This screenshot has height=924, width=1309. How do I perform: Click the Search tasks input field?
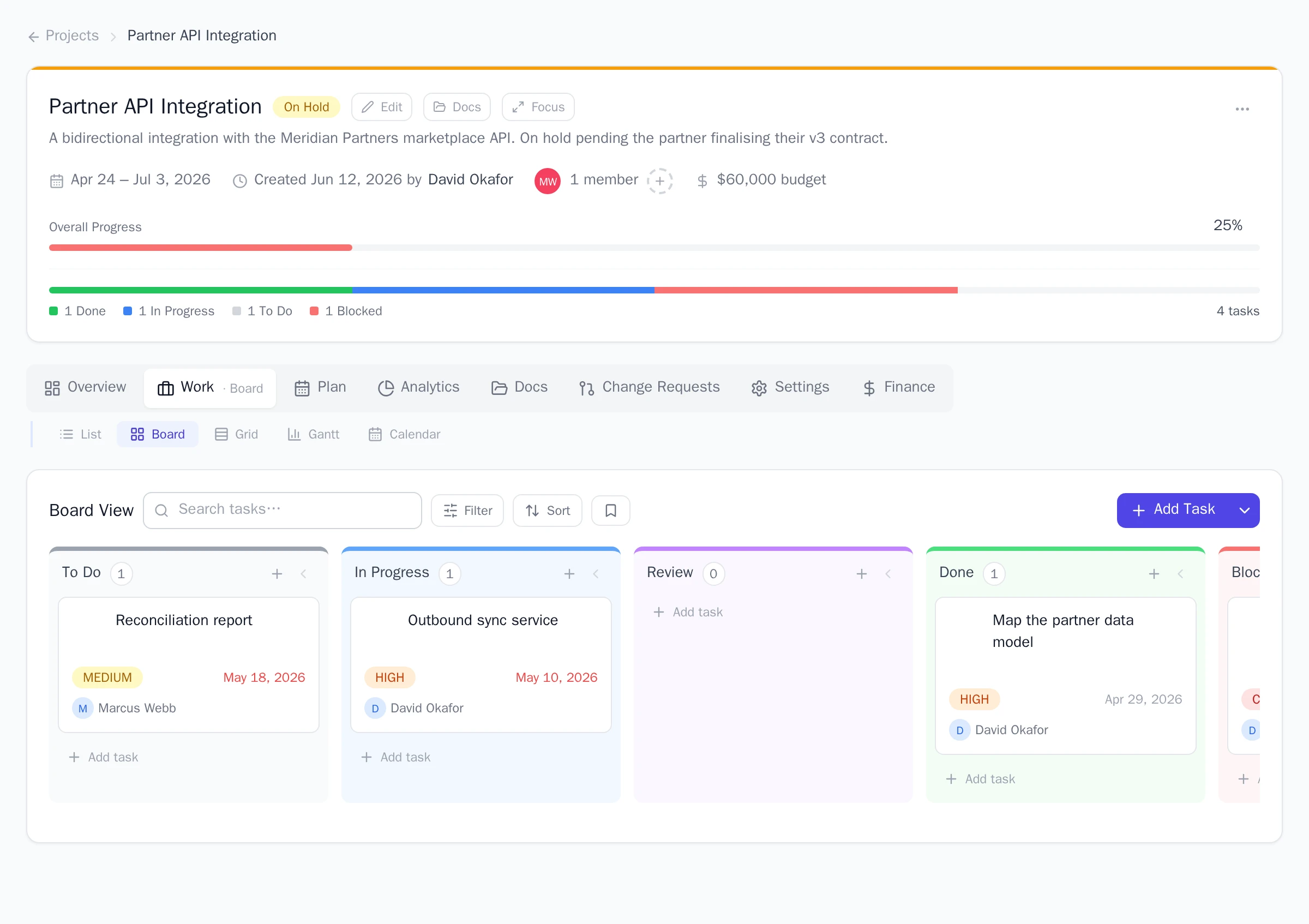click(x=283, y=510)
